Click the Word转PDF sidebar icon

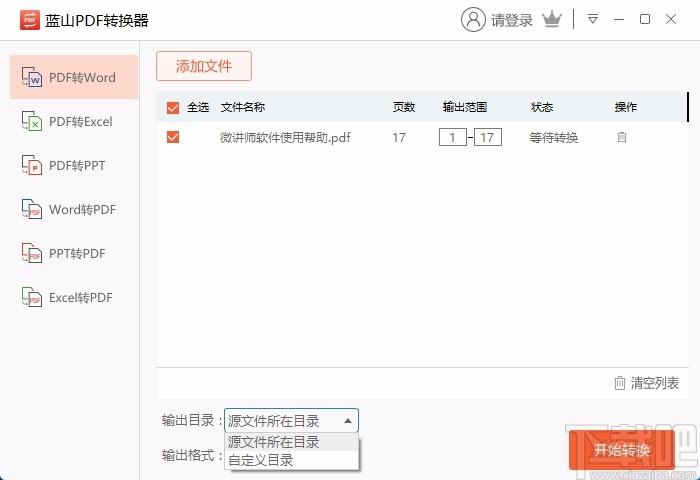(32, 209)
